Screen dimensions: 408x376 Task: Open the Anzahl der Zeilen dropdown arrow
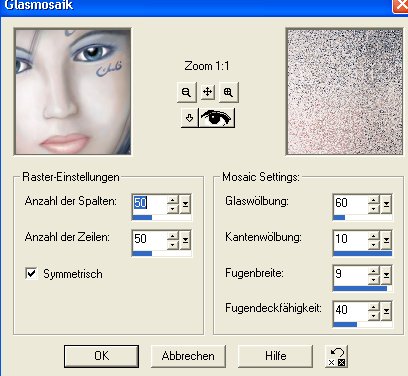pyautogui.click(x=185, y=240)
